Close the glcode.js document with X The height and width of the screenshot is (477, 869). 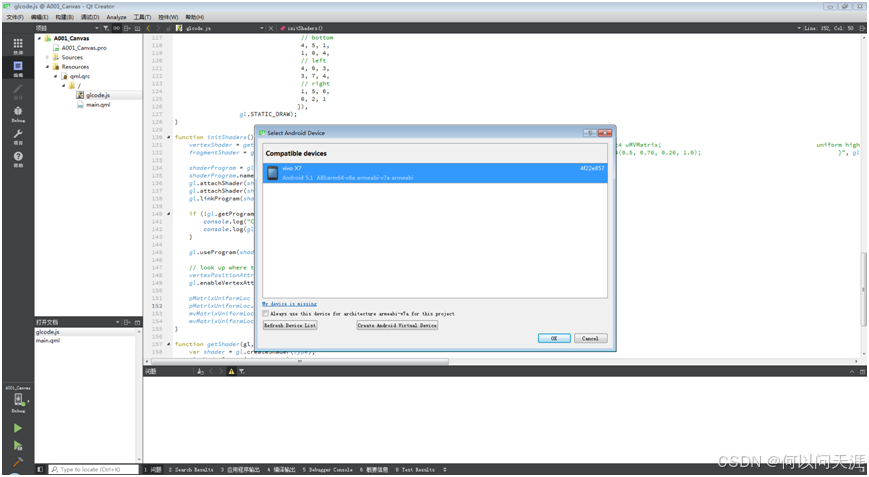click(271, 28)
